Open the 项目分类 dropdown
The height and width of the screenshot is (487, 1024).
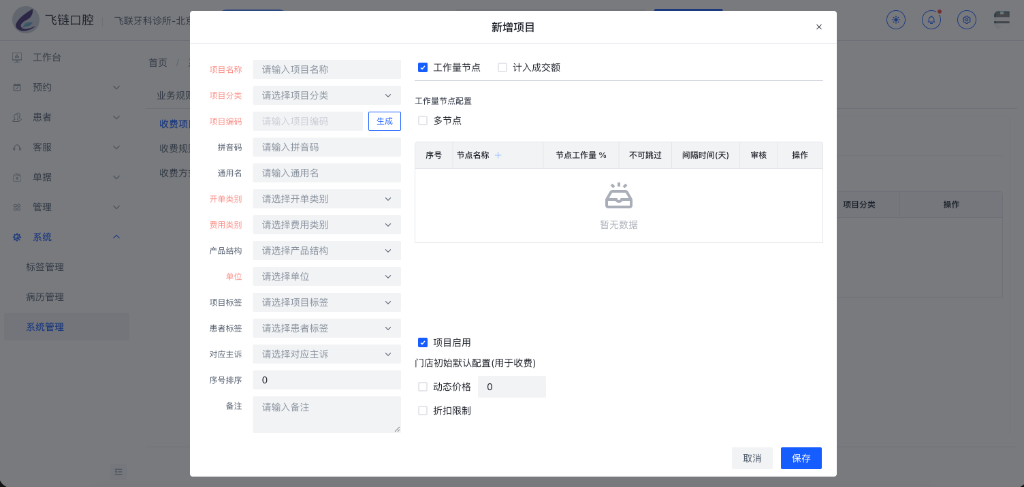[x=327, y=95]
